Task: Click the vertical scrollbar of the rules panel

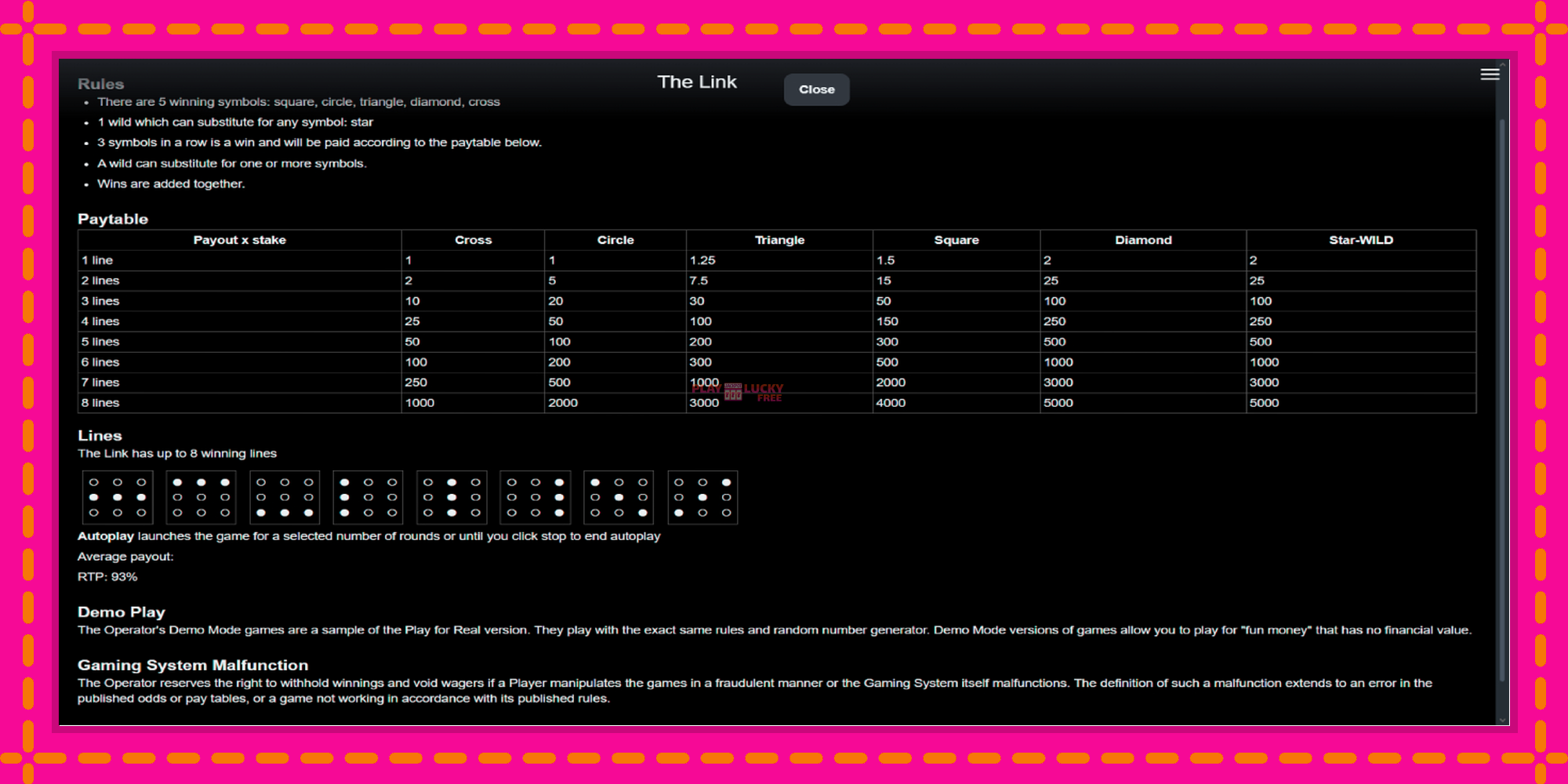Action: (1502, 400)
